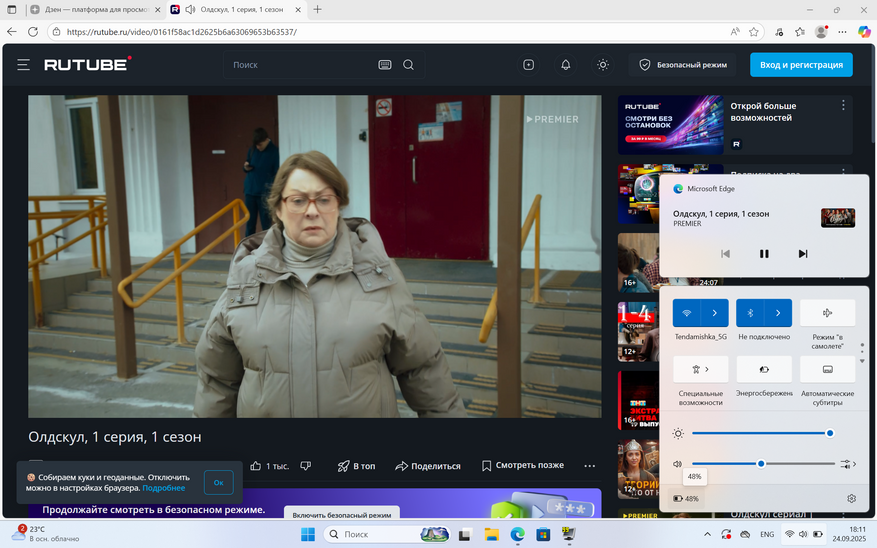This screenshot has height=548, width=877.
Task: Open a new browser tab
Action: [x=317, y=10]
